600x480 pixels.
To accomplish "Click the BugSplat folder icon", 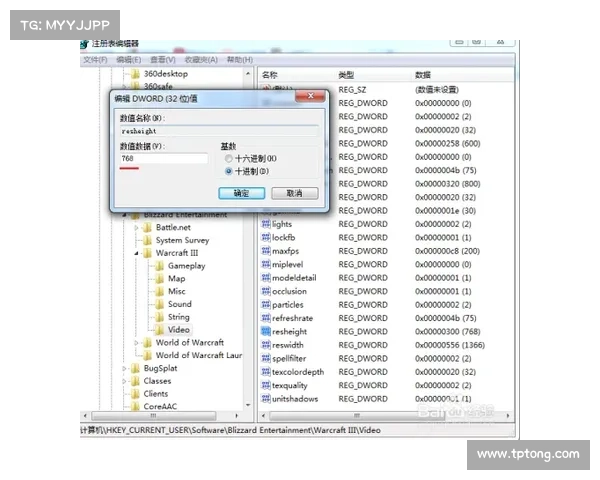I will [x=135, y=368].
